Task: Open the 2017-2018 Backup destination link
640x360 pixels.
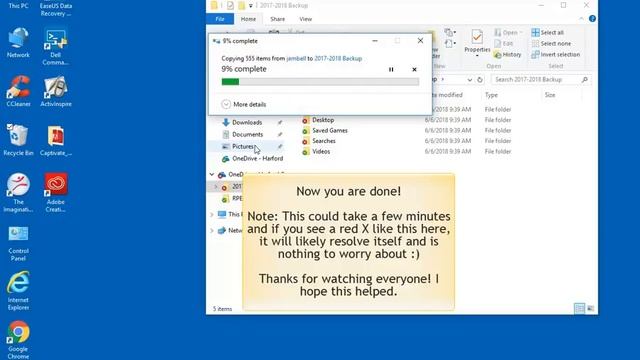Action: [338, 58]
